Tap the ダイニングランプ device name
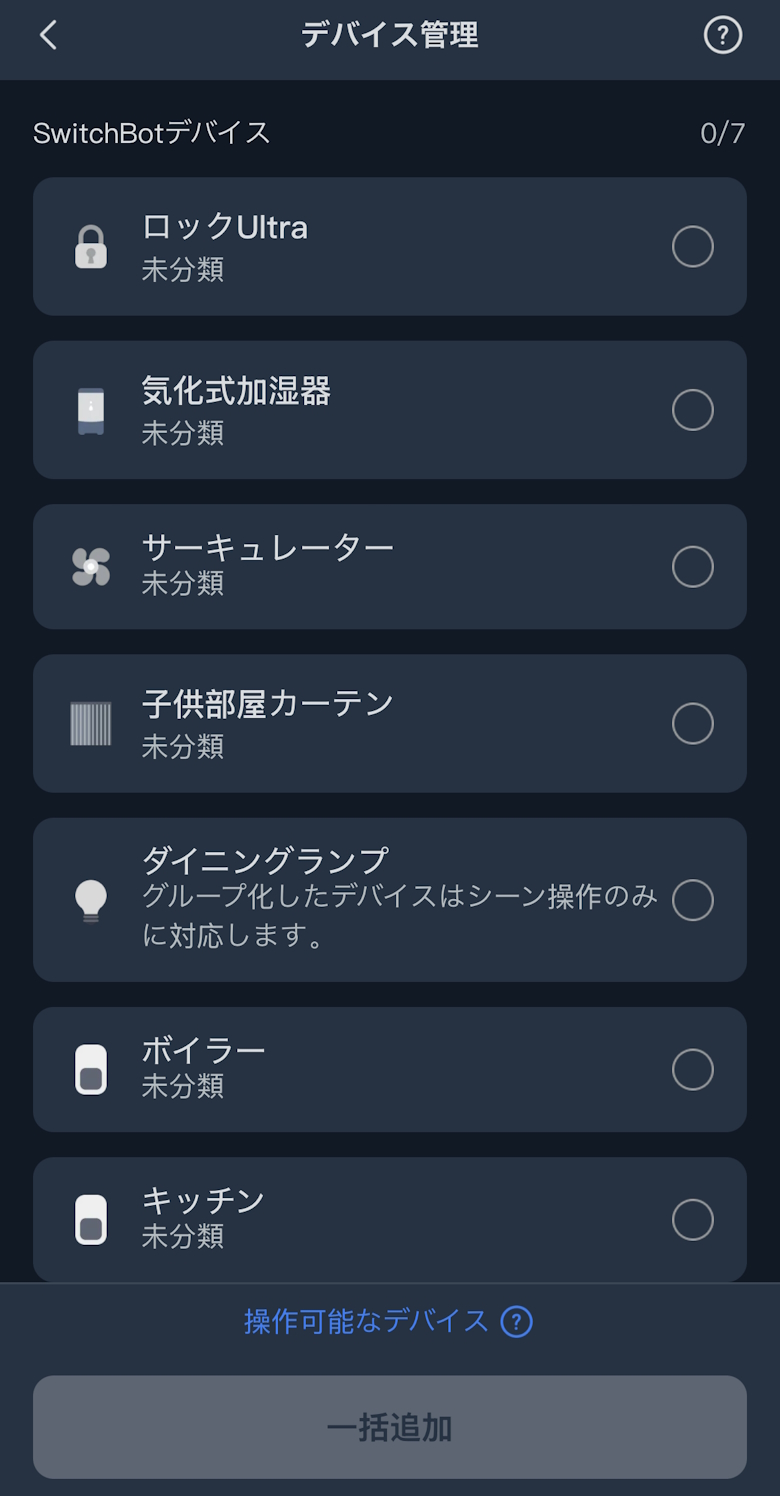 [x=265, y=860]
